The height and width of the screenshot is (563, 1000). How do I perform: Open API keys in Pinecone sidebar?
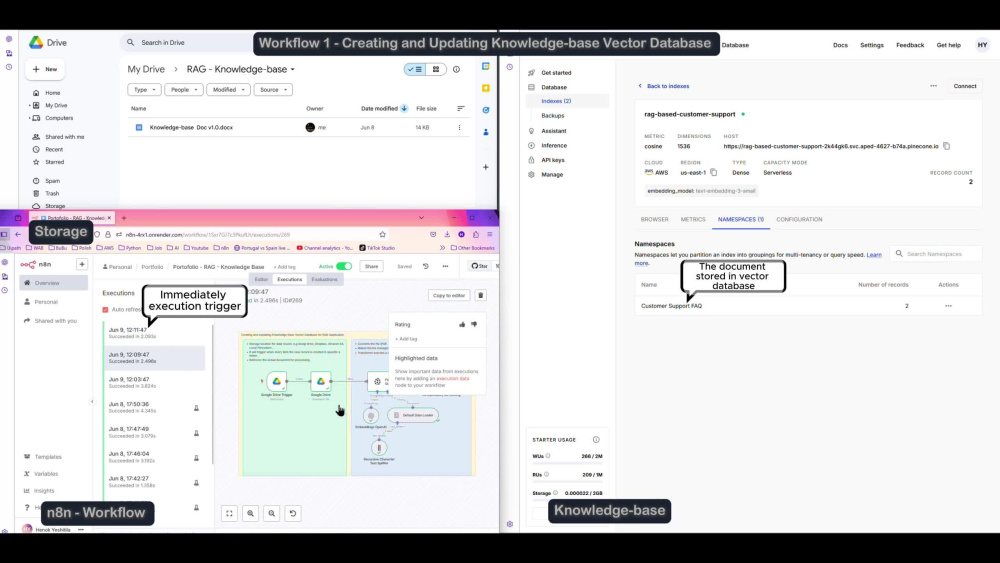pyautogui.click(x=552, y=160)
